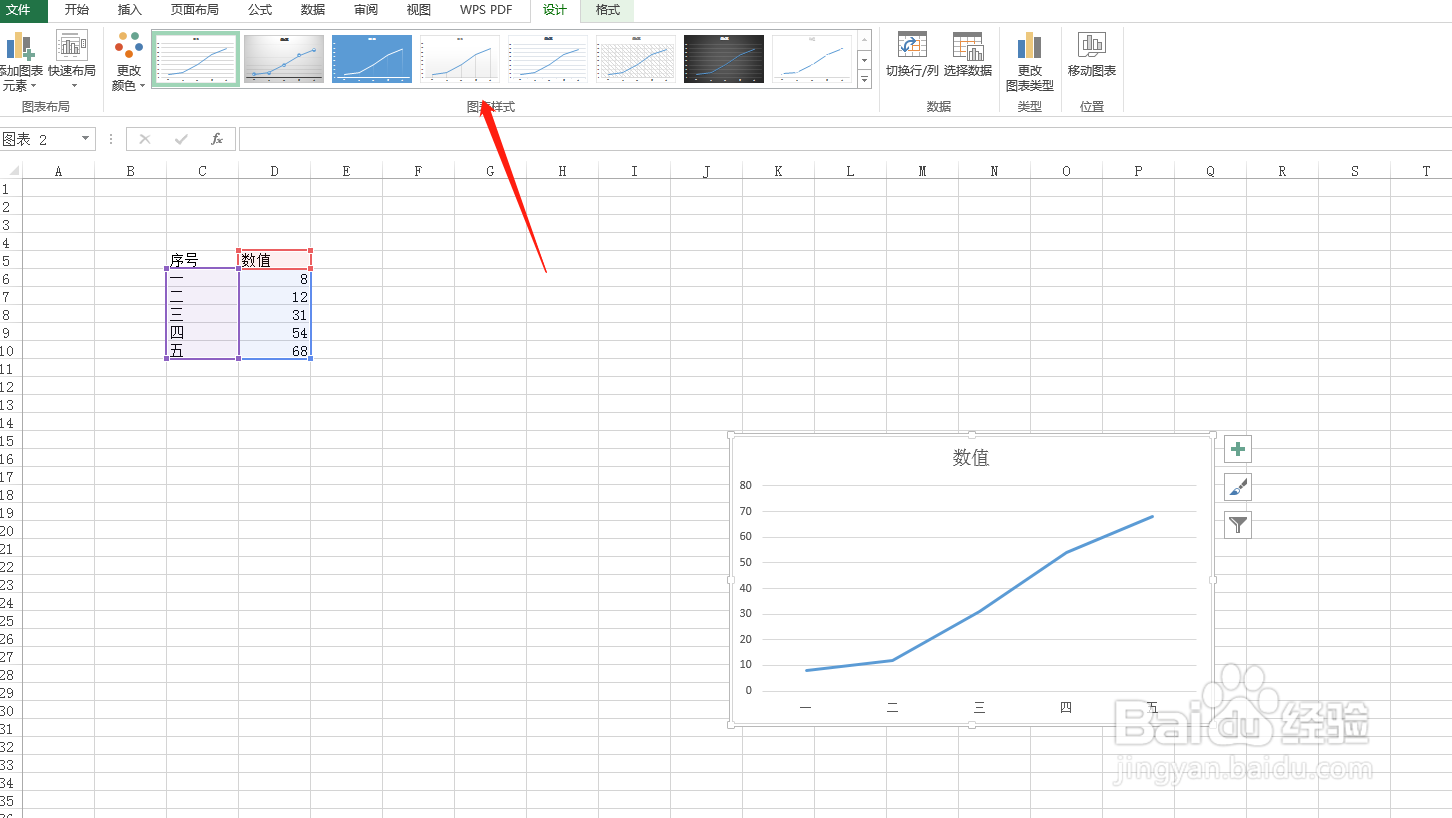Select cell with value 54
The image size is (1452, 818).
pos(275,333)
